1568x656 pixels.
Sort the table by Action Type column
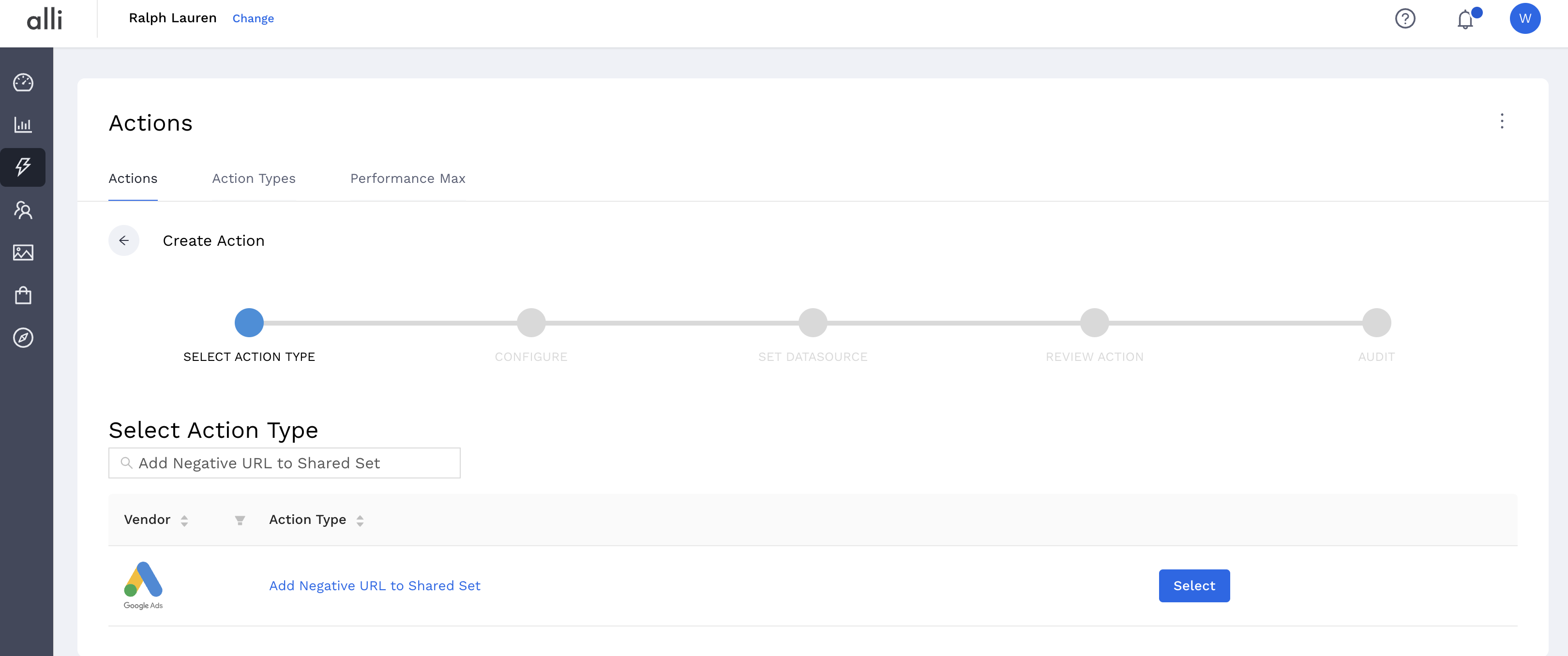[x=359, y=520]
